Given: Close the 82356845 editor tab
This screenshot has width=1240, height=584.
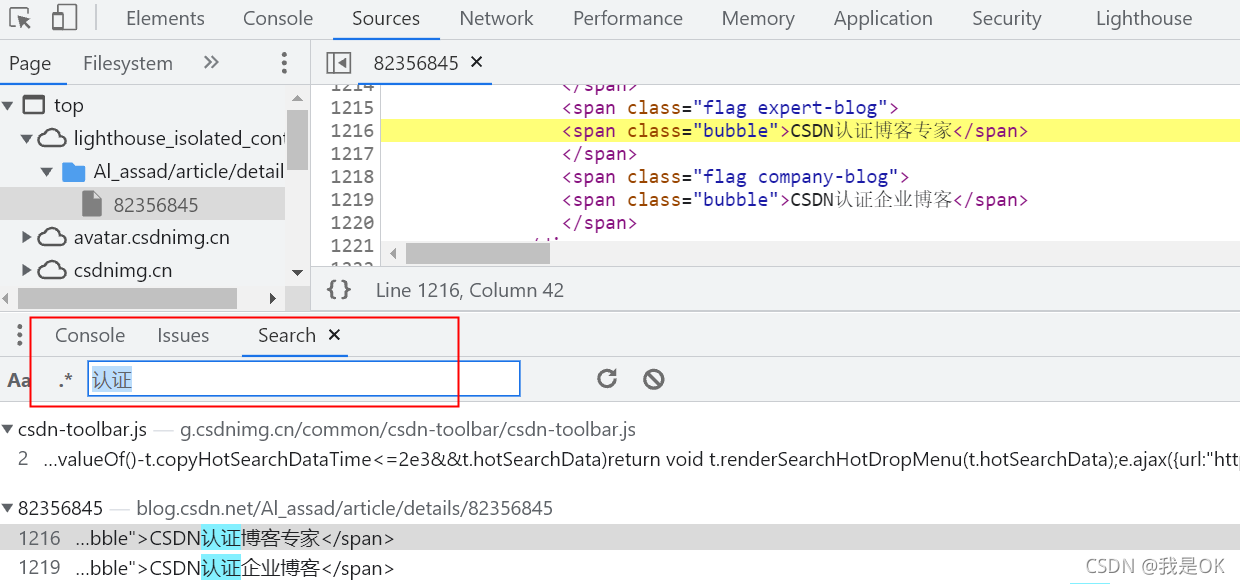Looking at the screenshot, I should (x=477, y=62).
